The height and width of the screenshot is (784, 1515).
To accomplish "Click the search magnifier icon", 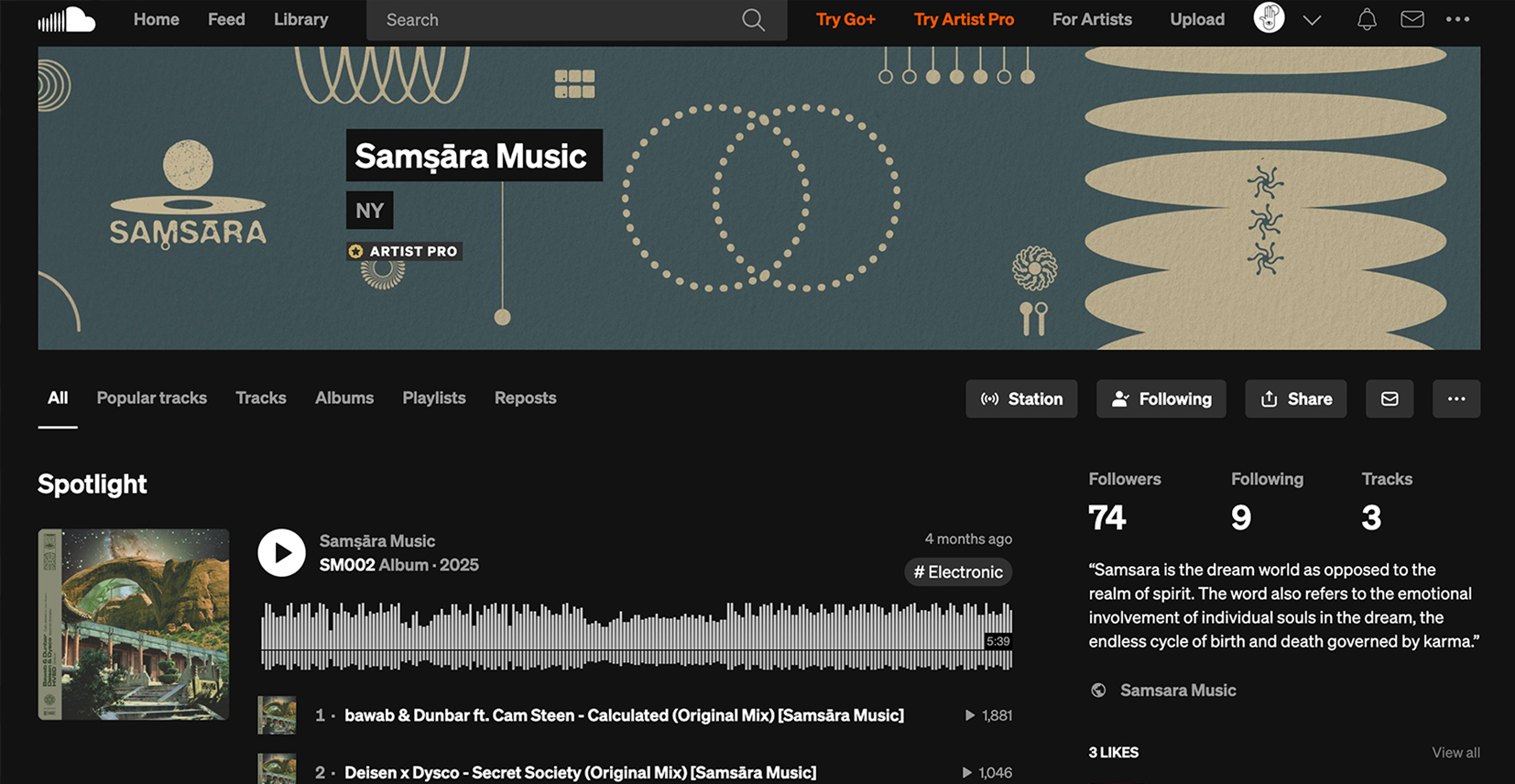I will pyautogui.click(x=753, y=20).
